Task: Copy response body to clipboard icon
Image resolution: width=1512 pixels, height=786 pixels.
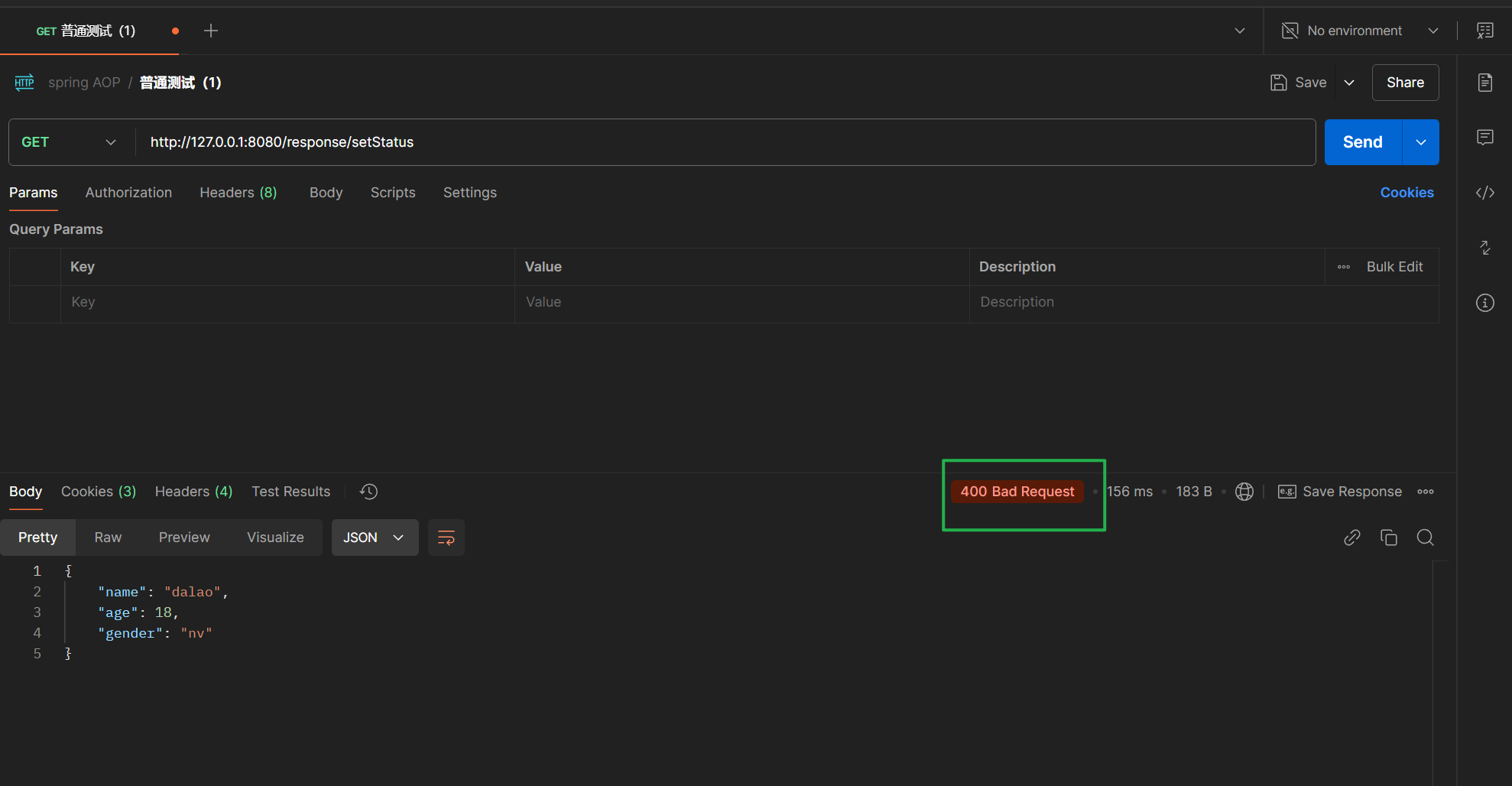Action: pos(1388,538)
